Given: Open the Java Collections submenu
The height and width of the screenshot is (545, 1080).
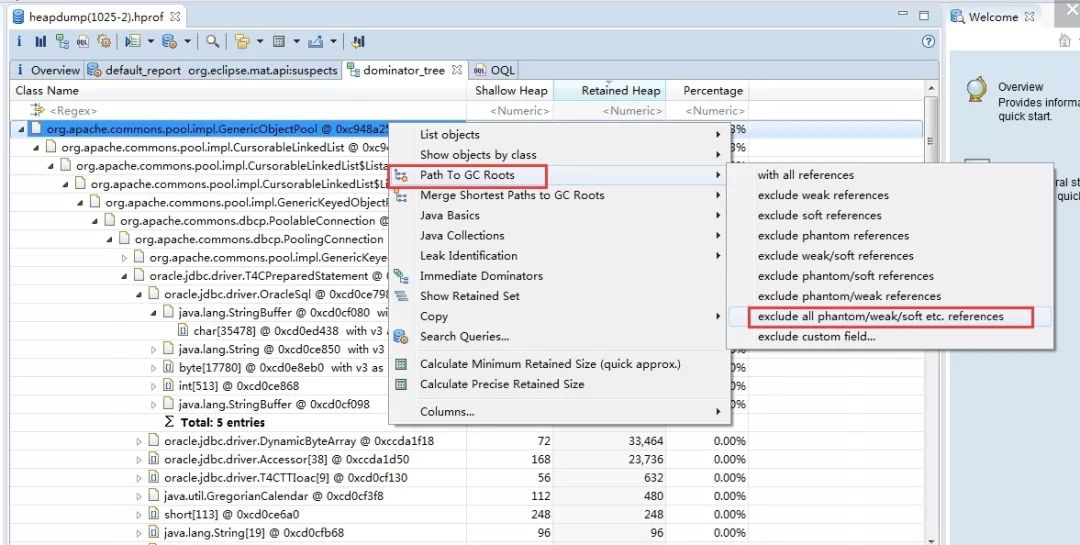Looking at the screenshot, I should point(559,236).
